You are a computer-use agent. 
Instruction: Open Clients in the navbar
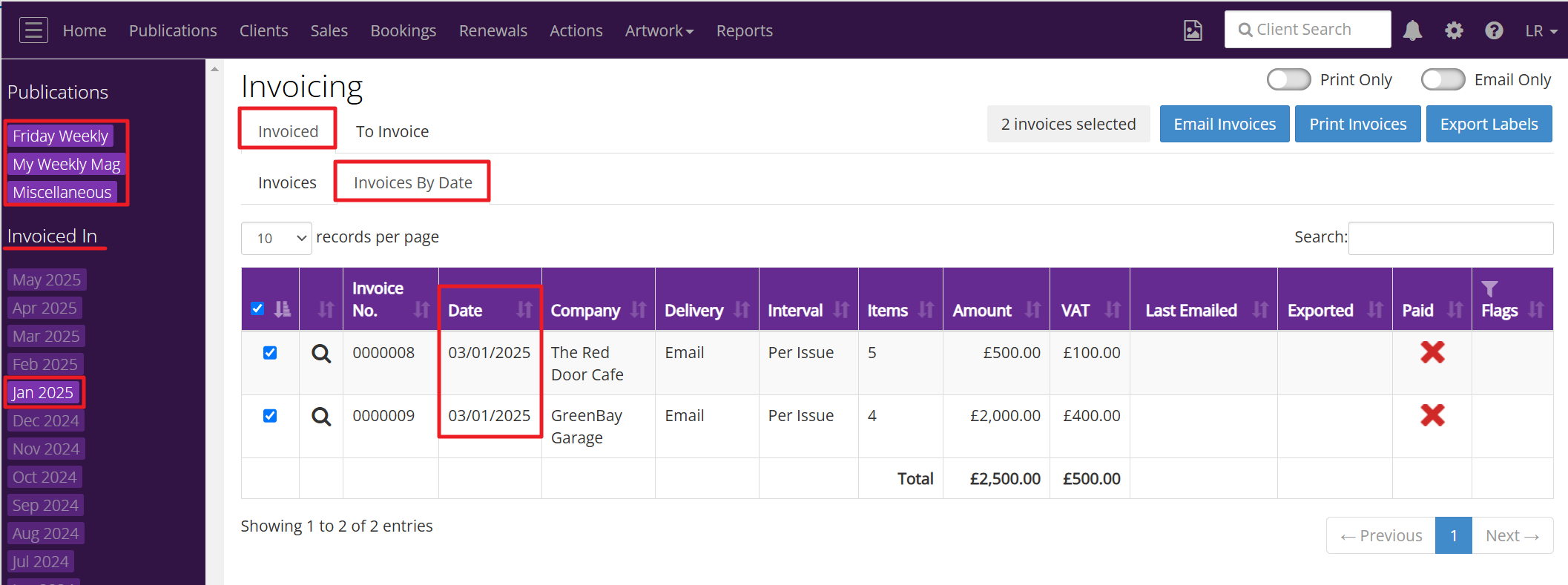click(x=263, y=30)
